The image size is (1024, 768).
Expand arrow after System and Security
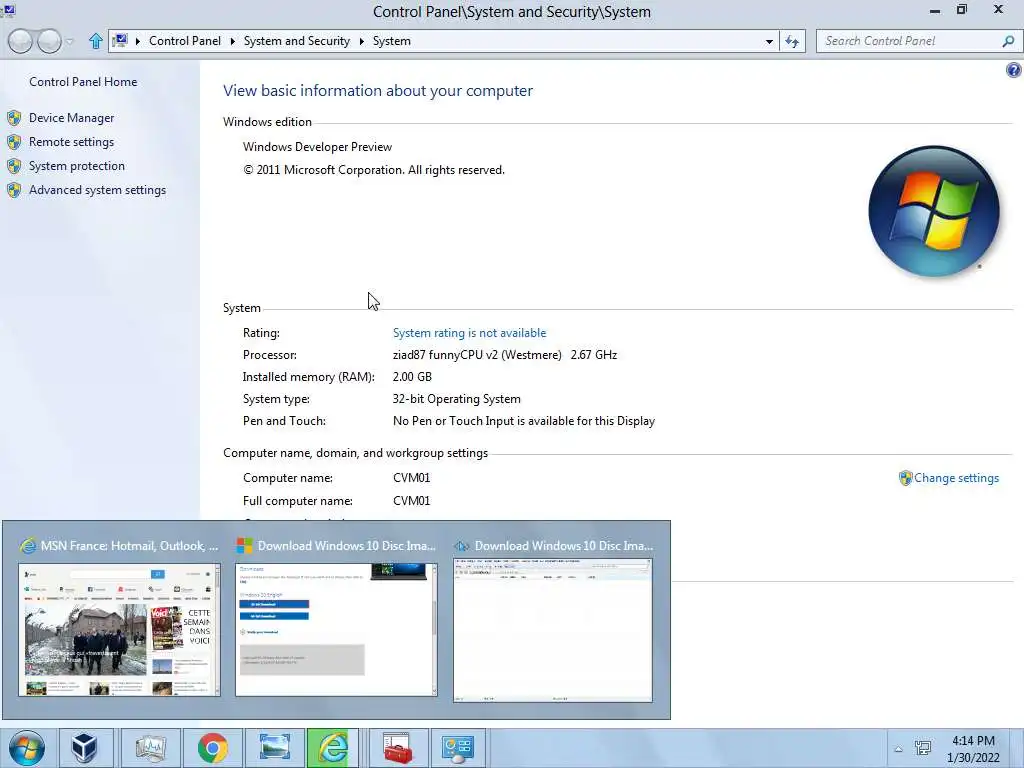[361, 41]
